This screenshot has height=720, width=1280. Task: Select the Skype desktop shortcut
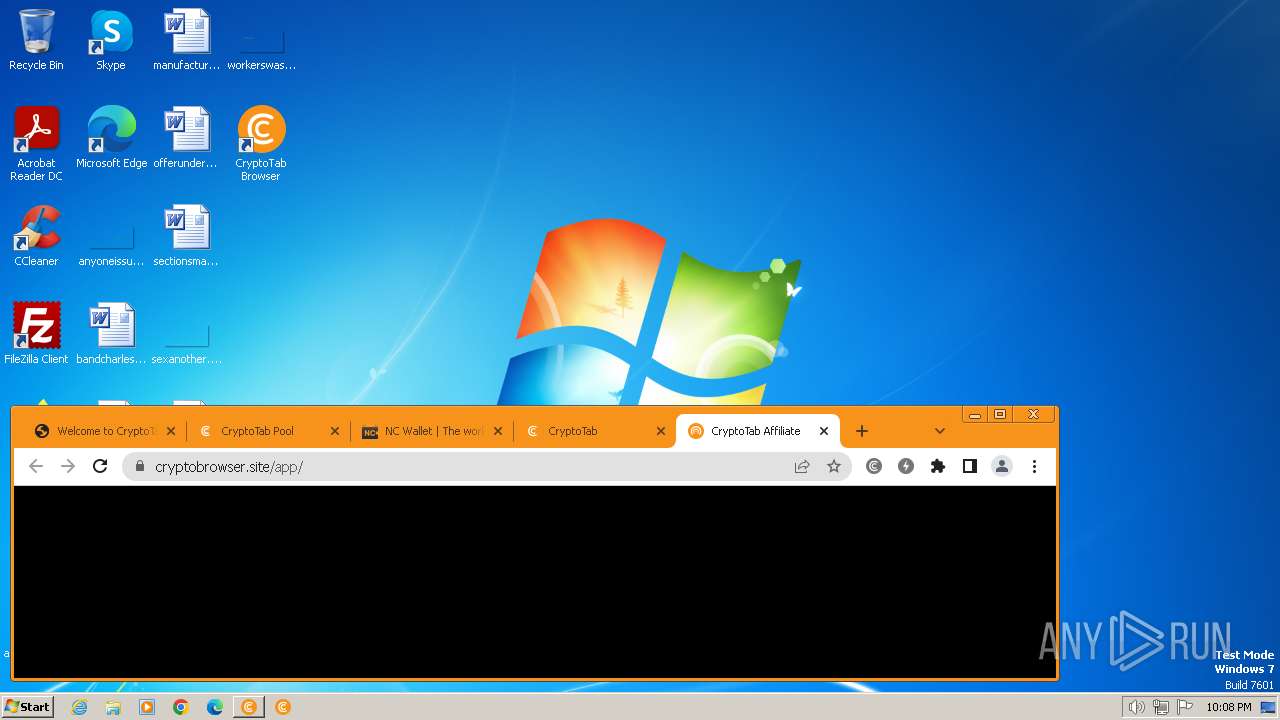[111, 40]
